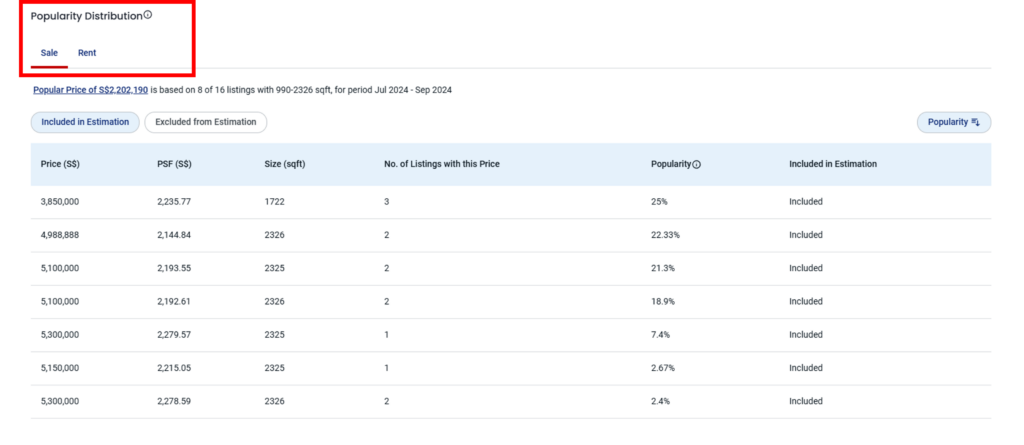Screen dimensions: 1024x445
Task: Switch to the Rent tab
Action: (87, 53)
